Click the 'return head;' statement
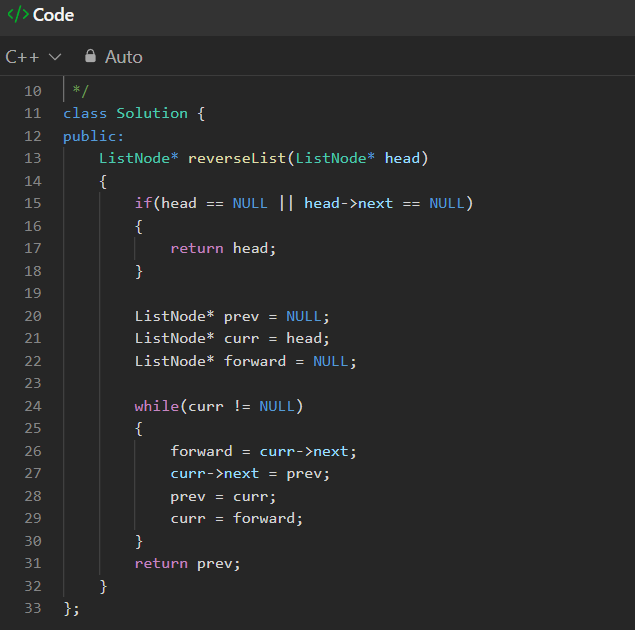635x630 pixels. [223, 248]
